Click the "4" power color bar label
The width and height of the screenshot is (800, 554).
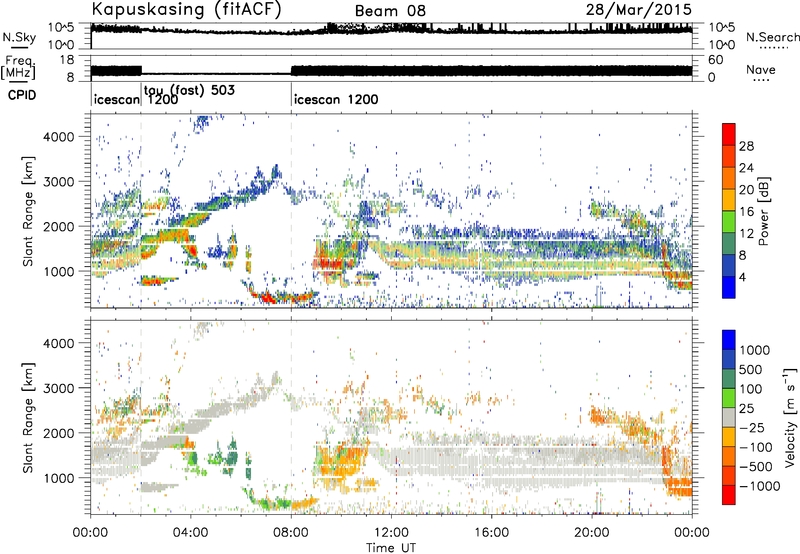pos(743,278)
